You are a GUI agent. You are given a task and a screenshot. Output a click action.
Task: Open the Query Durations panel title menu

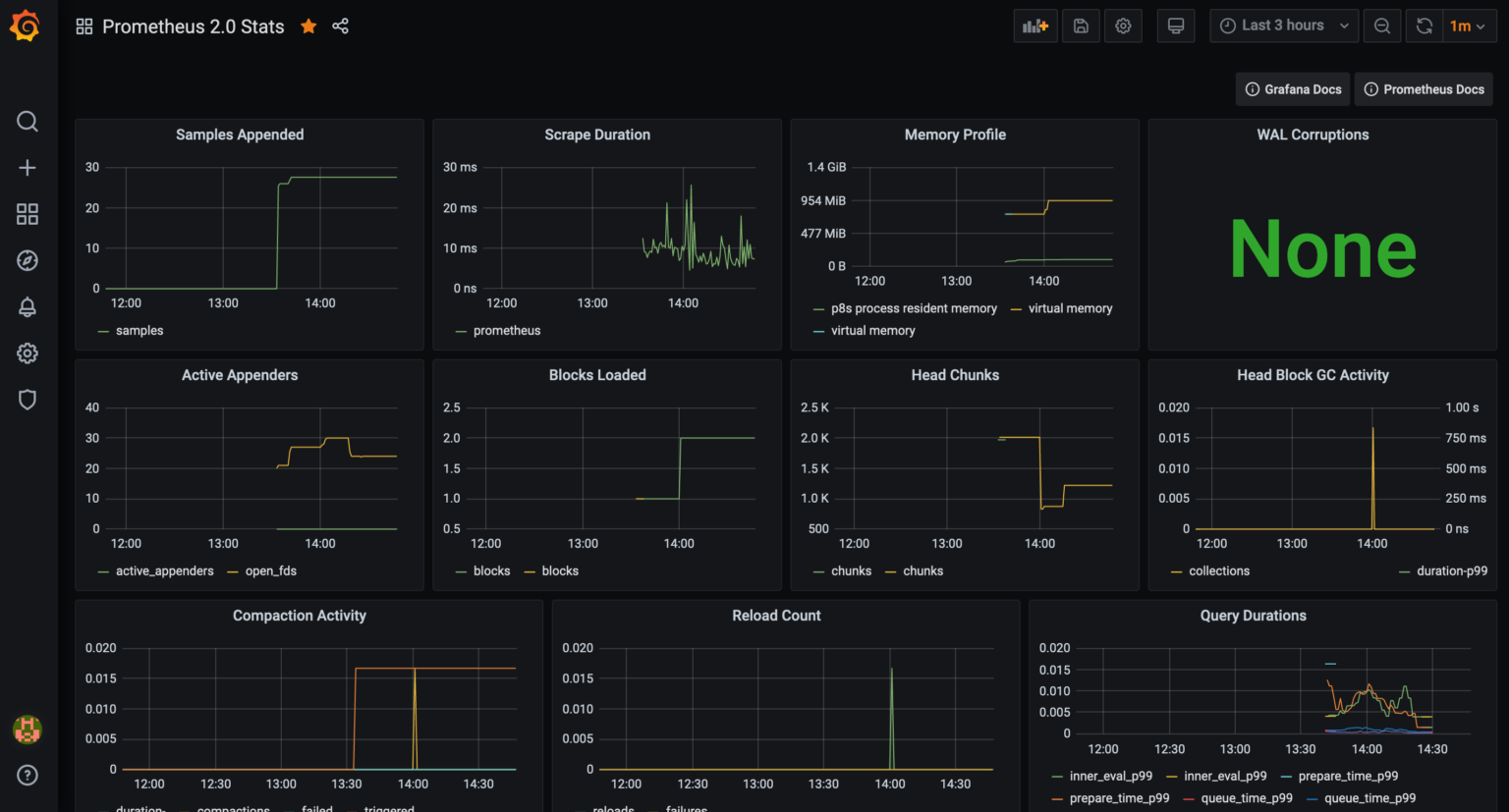(x=1253, y=616)
